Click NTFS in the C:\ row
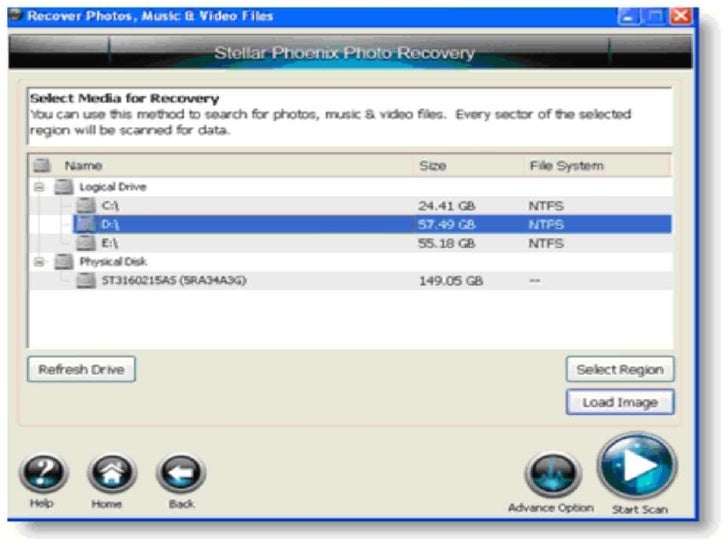The width and height of the screenshot is (728, 546). click(546, 206)
